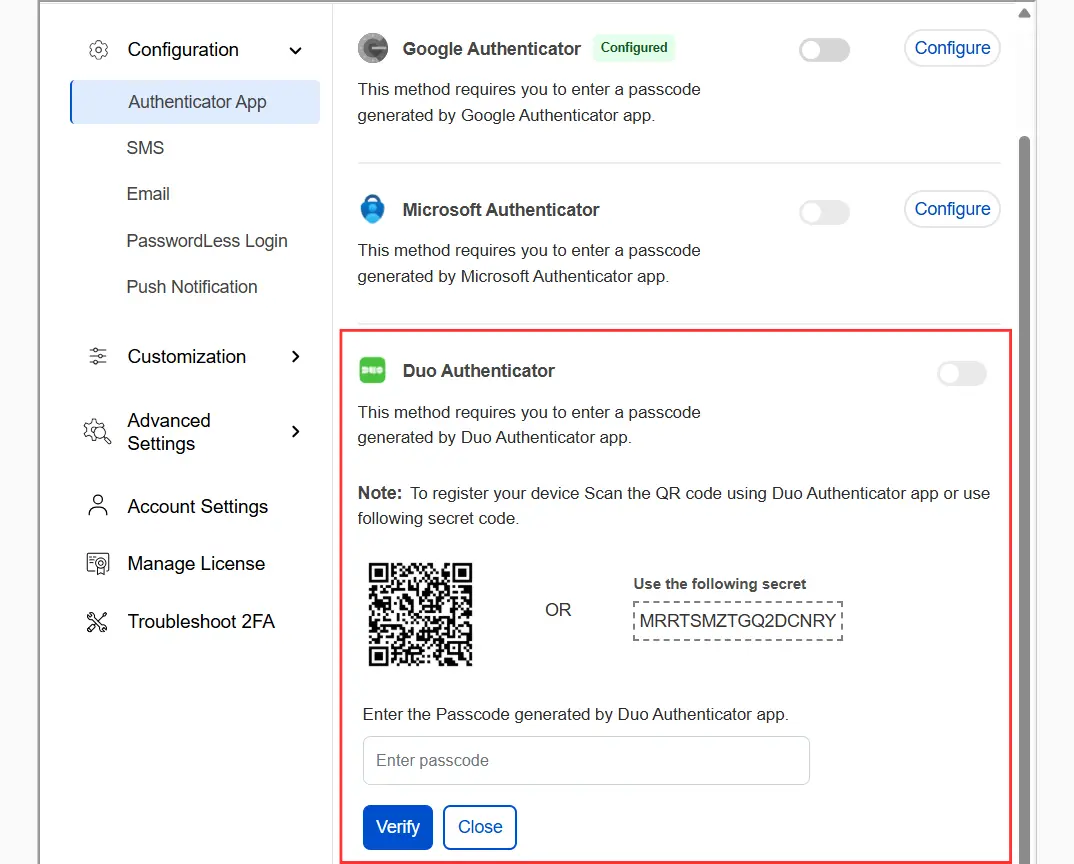Screen dimensions: 1074x864
Task: Click the scrollbar up arrow
Action: coord(1025,13)
